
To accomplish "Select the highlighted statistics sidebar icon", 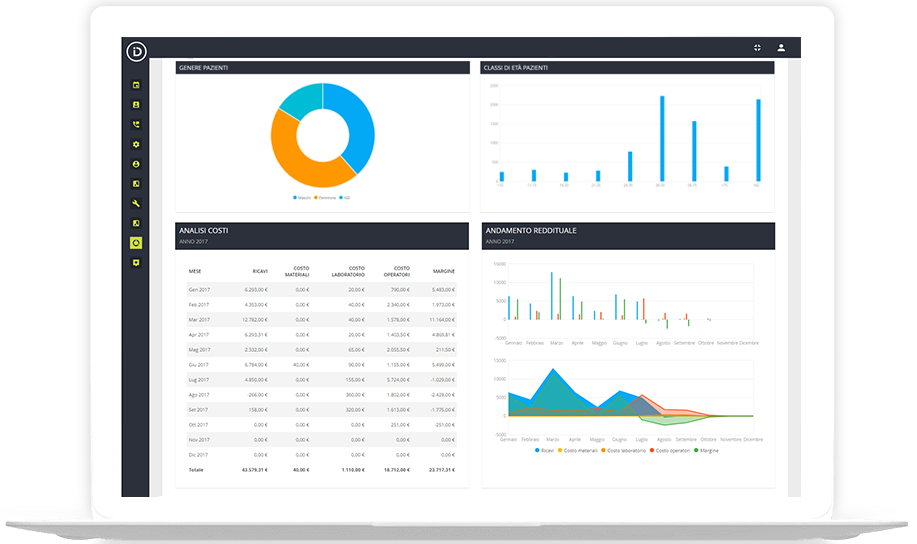I will click(136, 243).
